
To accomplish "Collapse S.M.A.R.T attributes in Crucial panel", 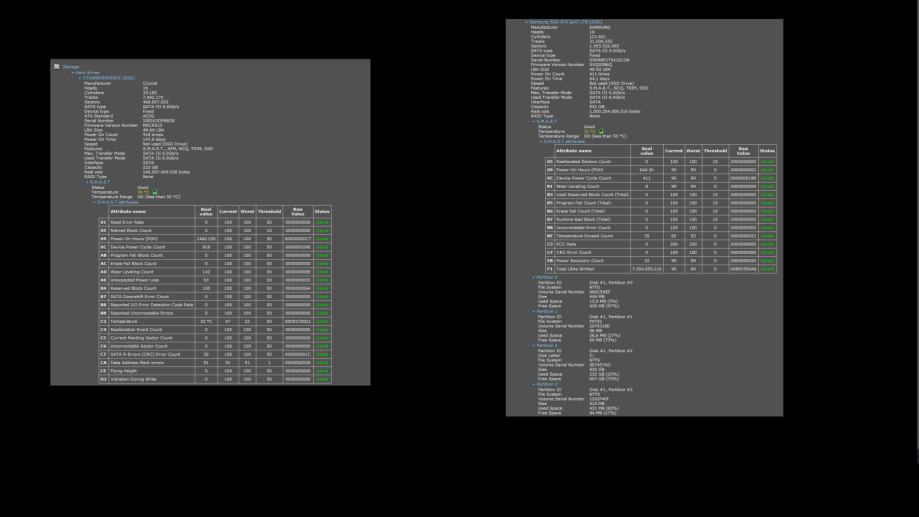I will [94, 202].
